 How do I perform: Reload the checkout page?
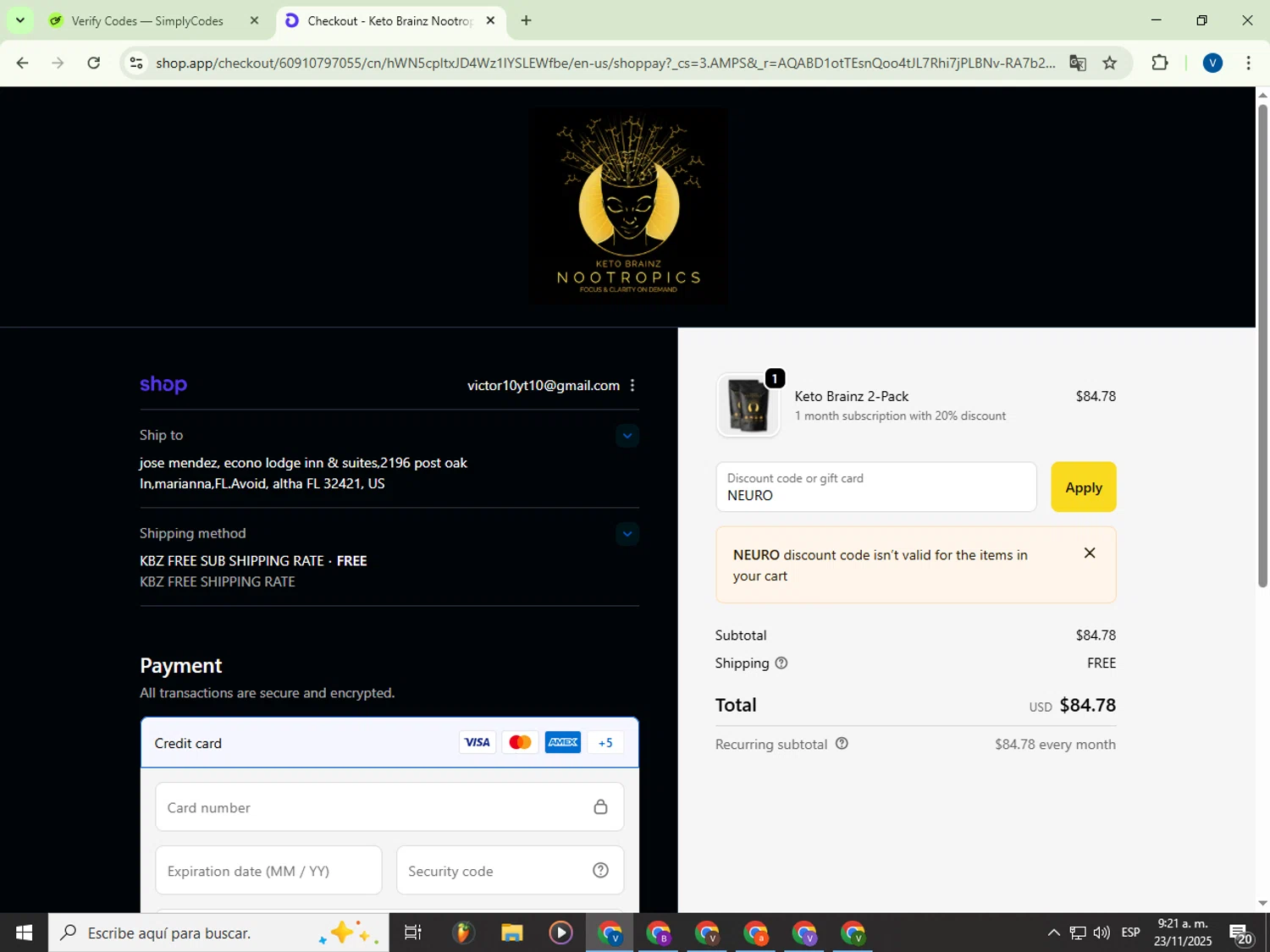click(94, 63)
